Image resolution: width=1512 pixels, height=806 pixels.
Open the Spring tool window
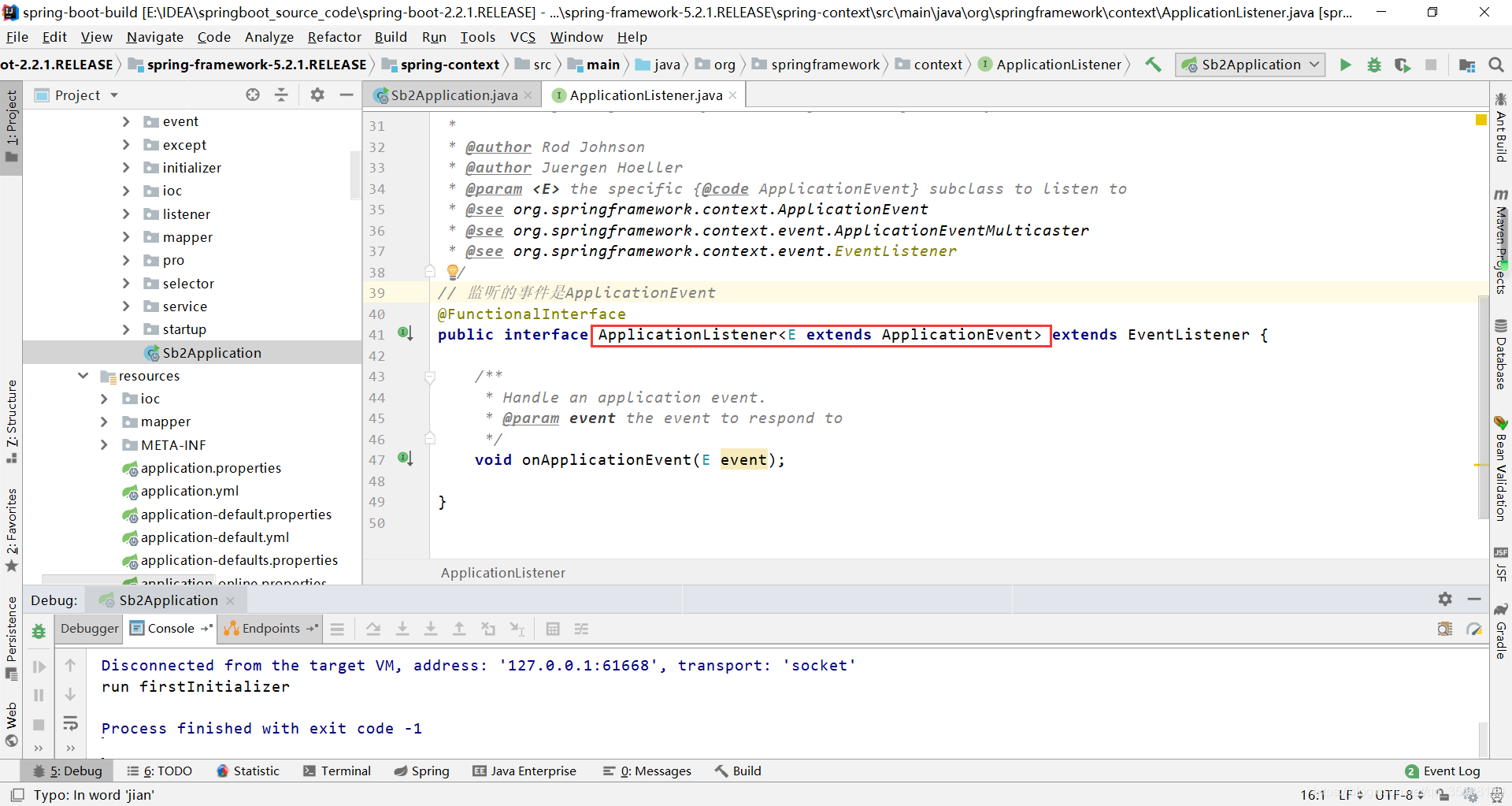(422, 771)
